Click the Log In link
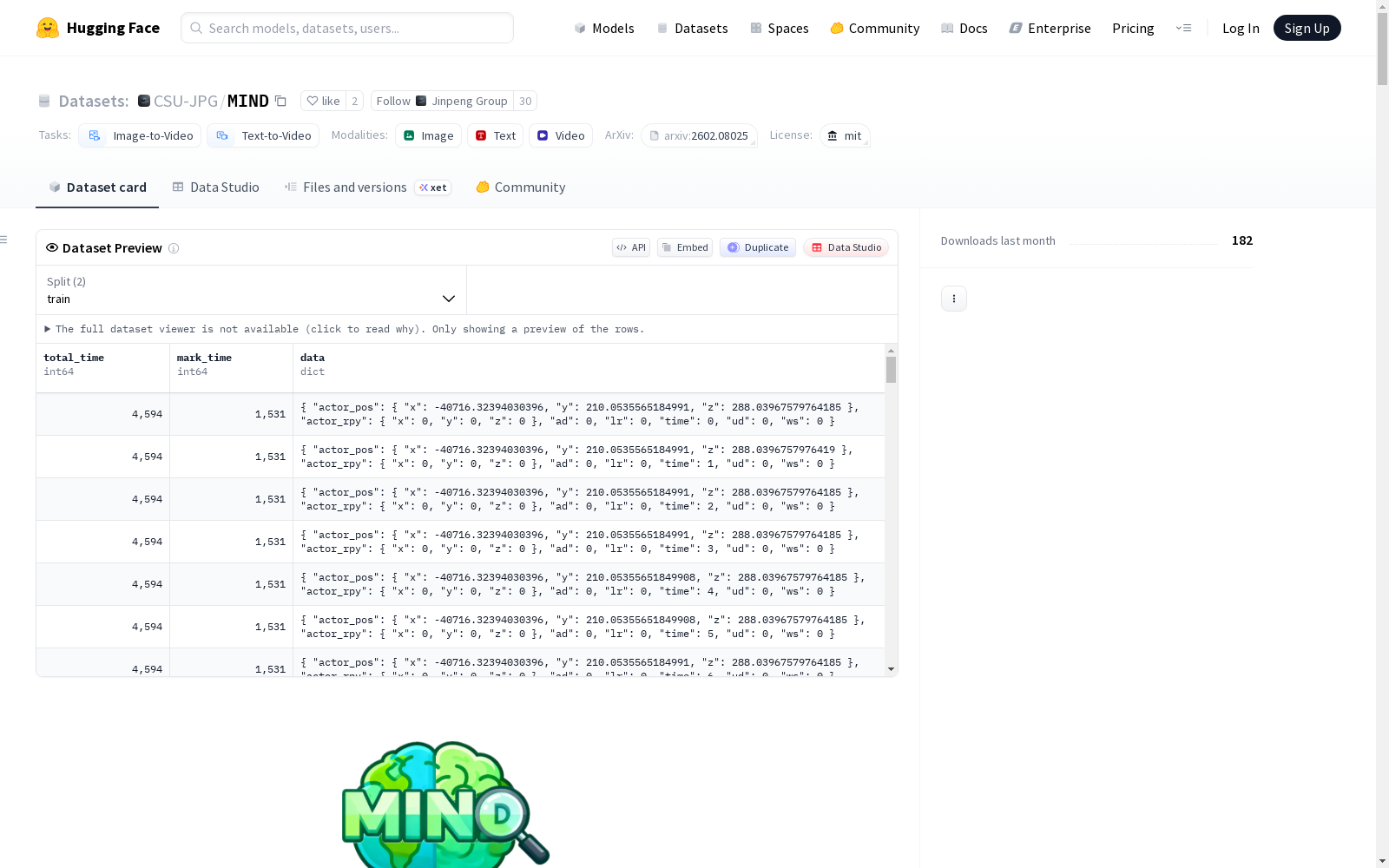 pos(1241,28)
